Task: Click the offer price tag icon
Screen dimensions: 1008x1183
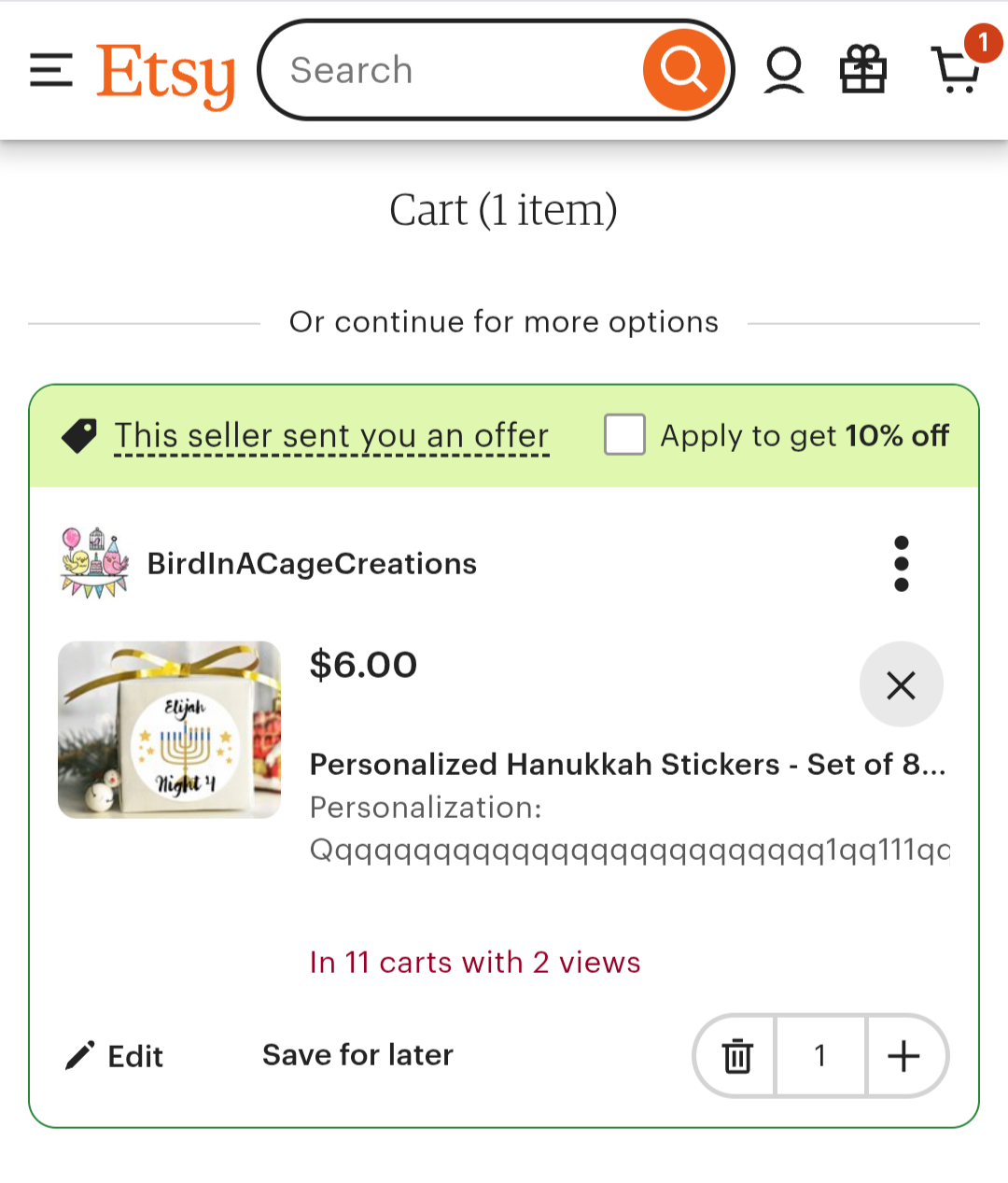Action: (79, 436)
